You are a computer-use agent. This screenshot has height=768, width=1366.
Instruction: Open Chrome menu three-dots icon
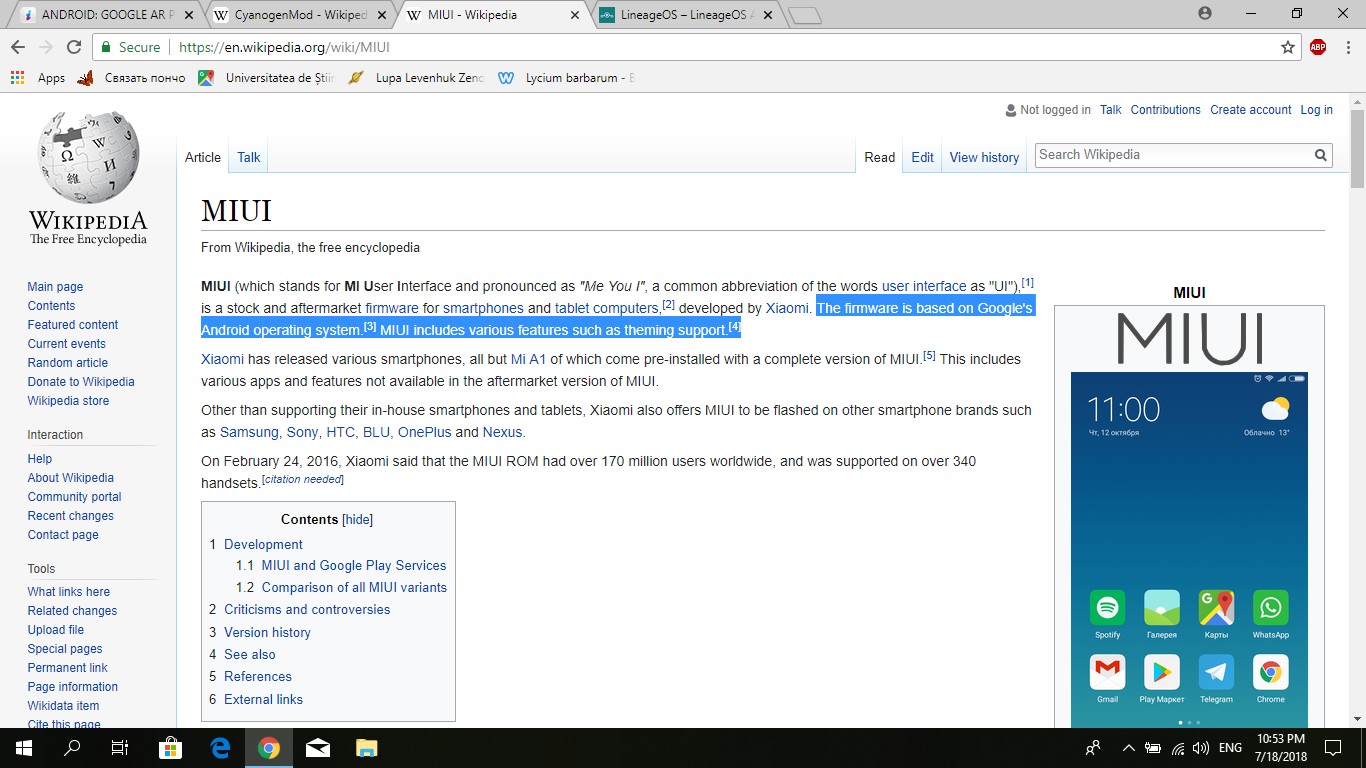click(x=1346, y=47)
